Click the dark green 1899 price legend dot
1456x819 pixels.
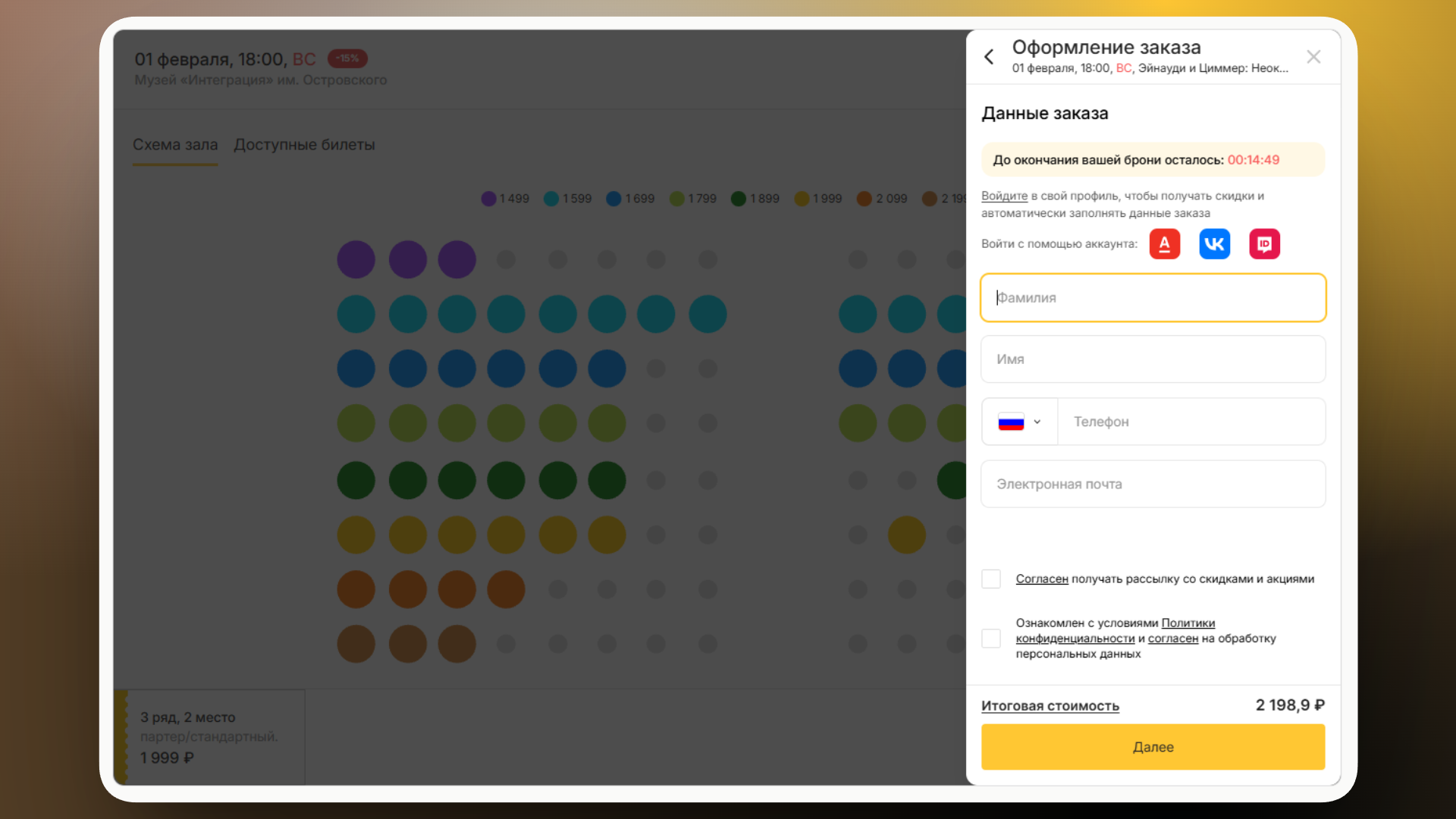(x=739, y=199)
